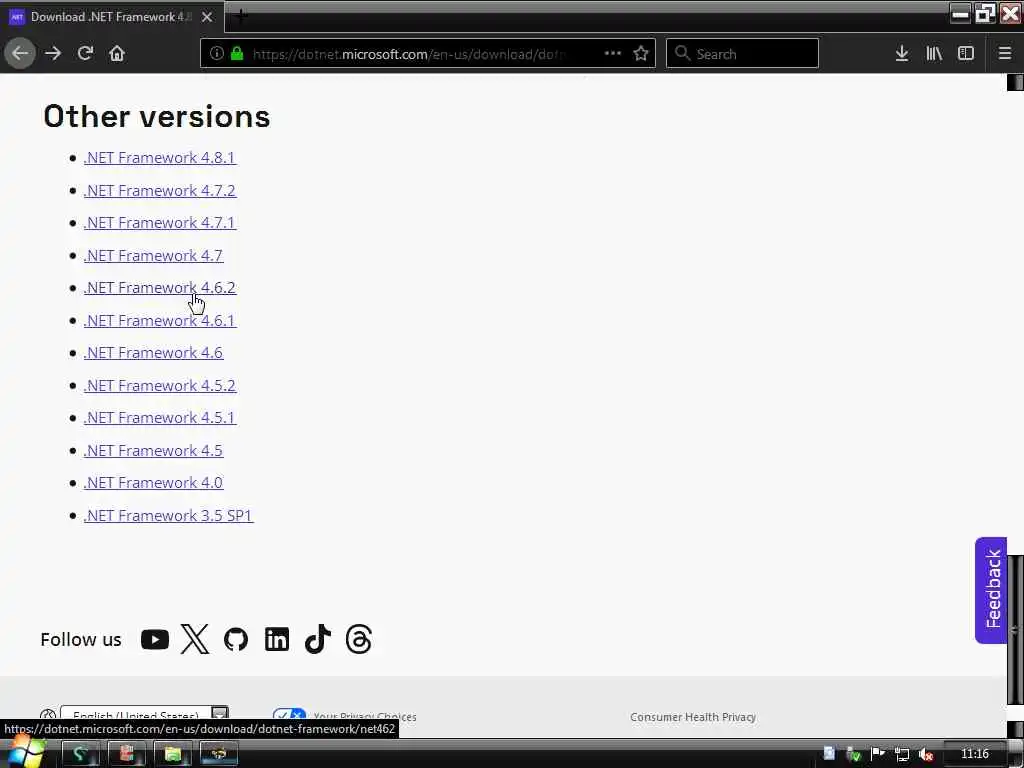Open the Downloads panel
Screen dimensions: 1024x768
[902, 54]
